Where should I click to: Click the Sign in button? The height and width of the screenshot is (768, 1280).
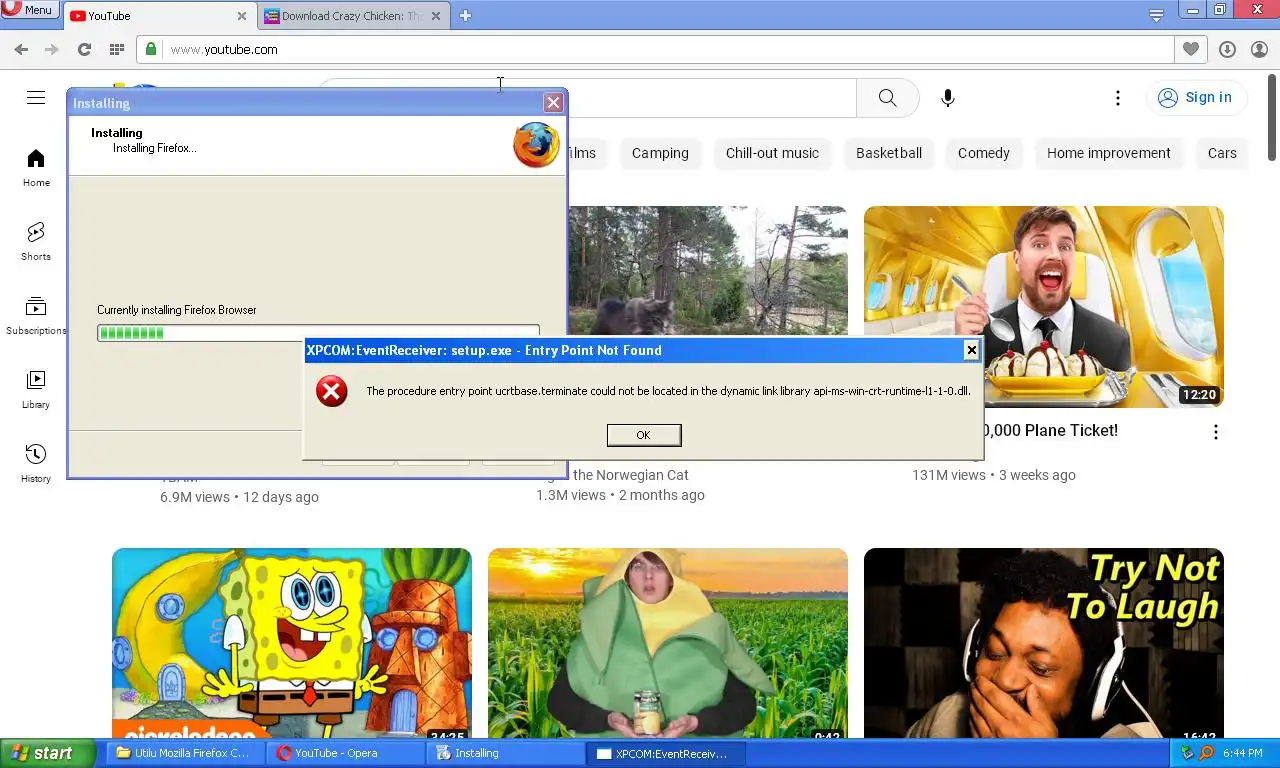[x=1196, y=97]
